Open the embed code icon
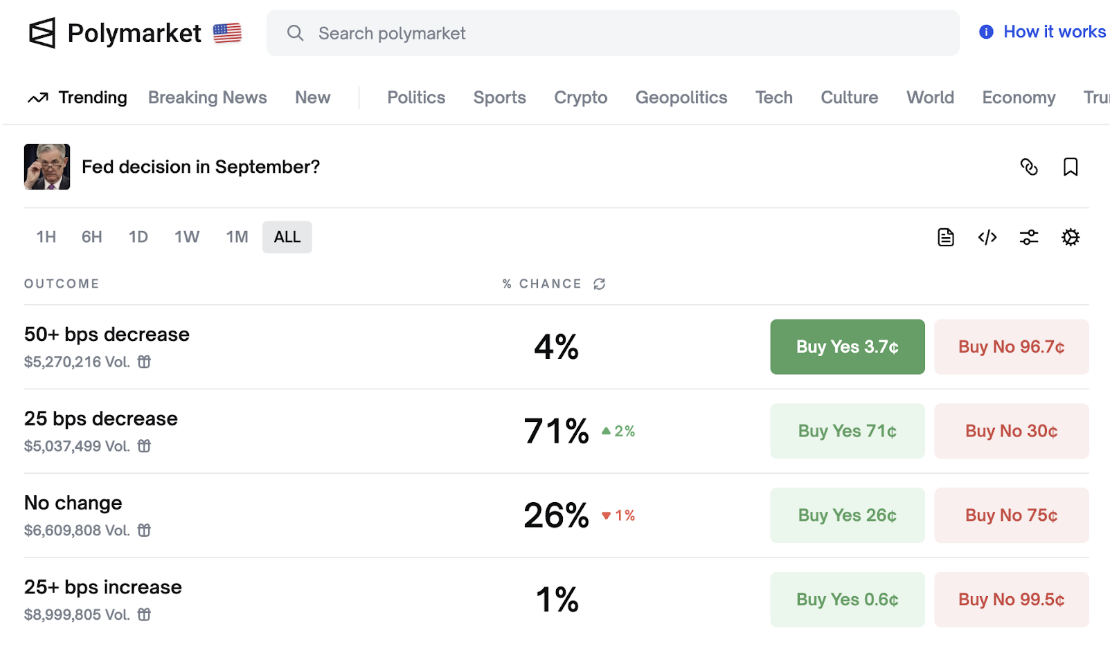This screenshot has width=1120, height=648. (x=987, y=237)
